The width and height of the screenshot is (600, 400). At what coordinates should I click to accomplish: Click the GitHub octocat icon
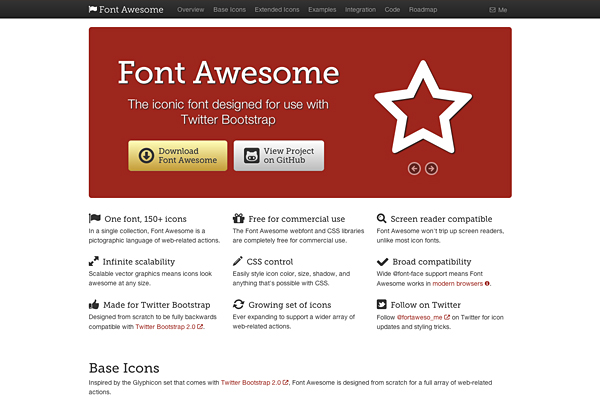pos(252,155)
